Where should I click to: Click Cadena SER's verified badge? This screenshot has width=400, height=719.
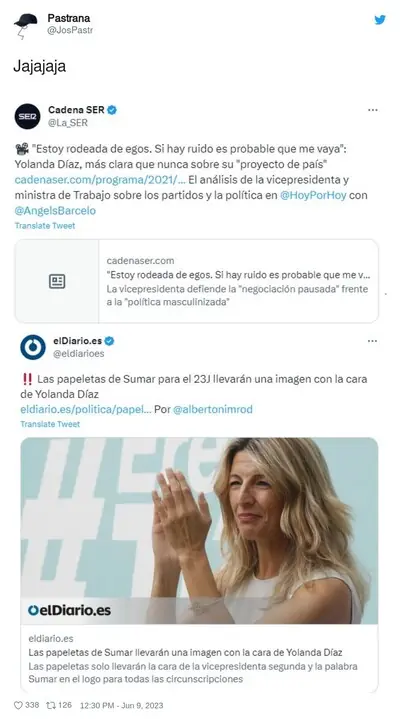(x=112, y=110)
